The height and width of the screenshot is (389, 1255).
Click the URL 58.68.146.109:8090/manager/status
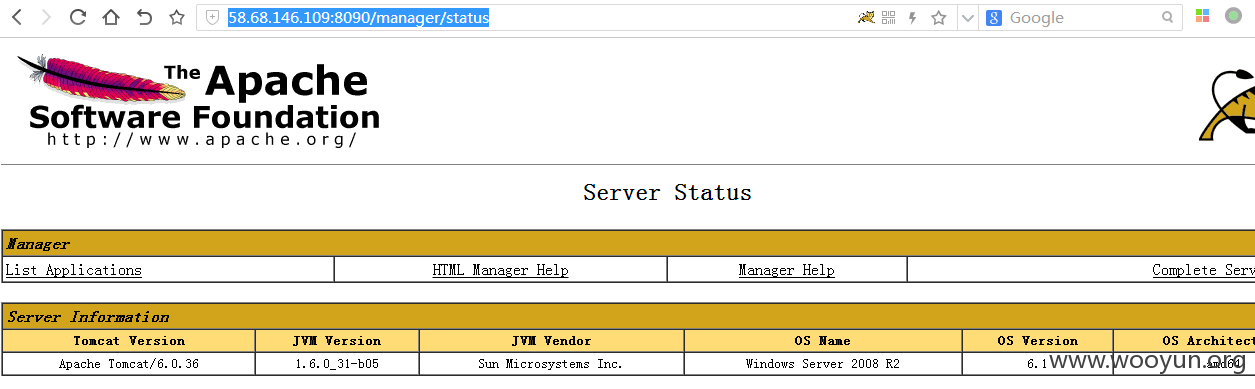(359, 17)
